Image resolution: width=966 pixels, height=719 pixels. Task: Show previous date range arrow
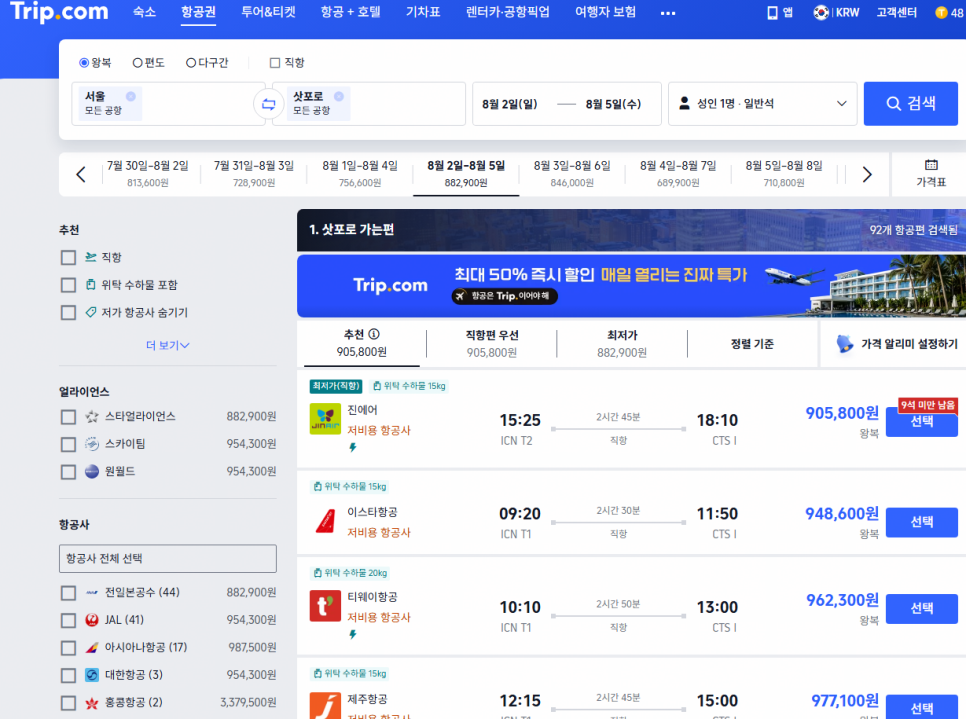[81, 174]
